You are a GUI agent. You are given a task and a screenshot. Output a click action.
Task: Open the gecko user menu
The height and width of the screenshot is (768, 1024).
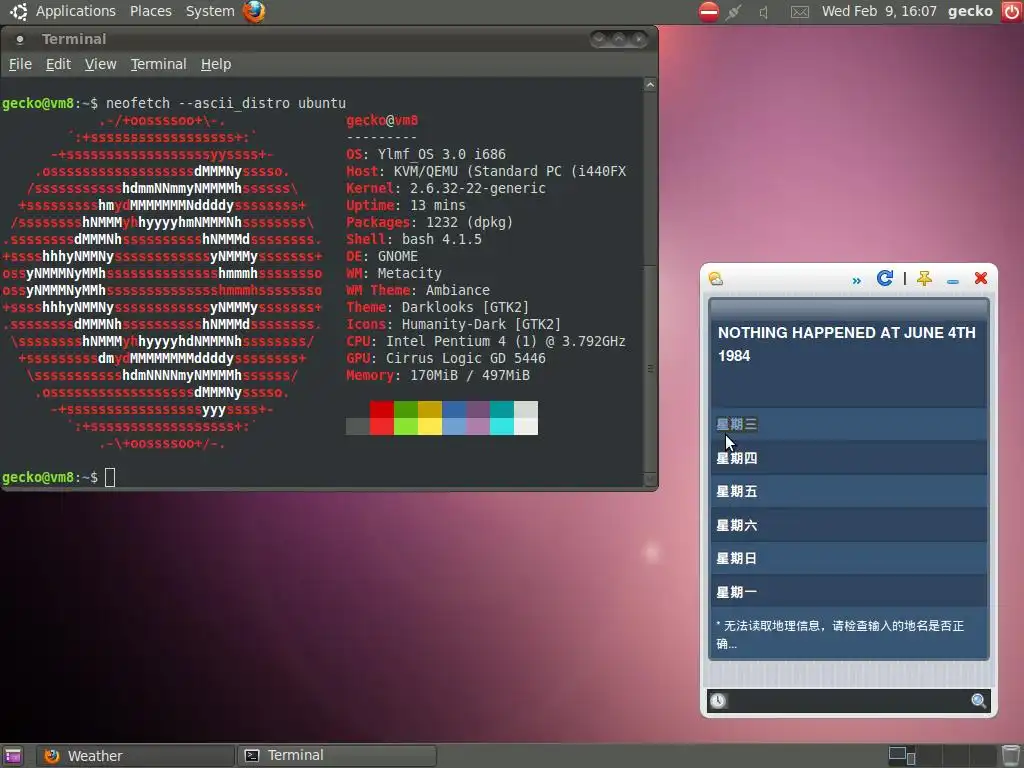point(970,11)
